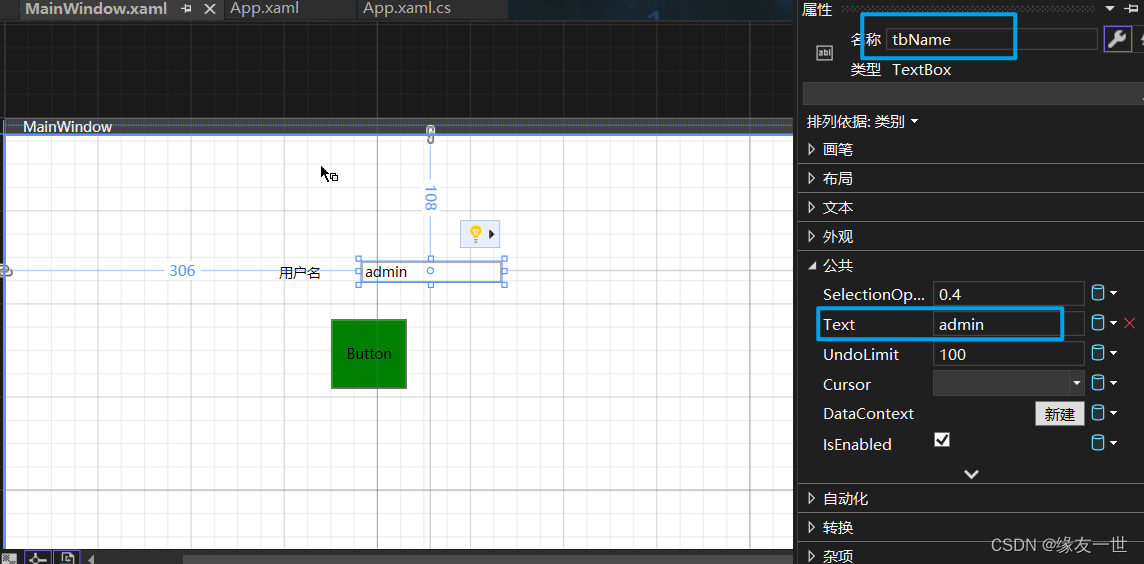This screenshot has width=1144, height=564.
Task: Open advanced marker for IsEnabled property
Action: (x=1104, y=443)
